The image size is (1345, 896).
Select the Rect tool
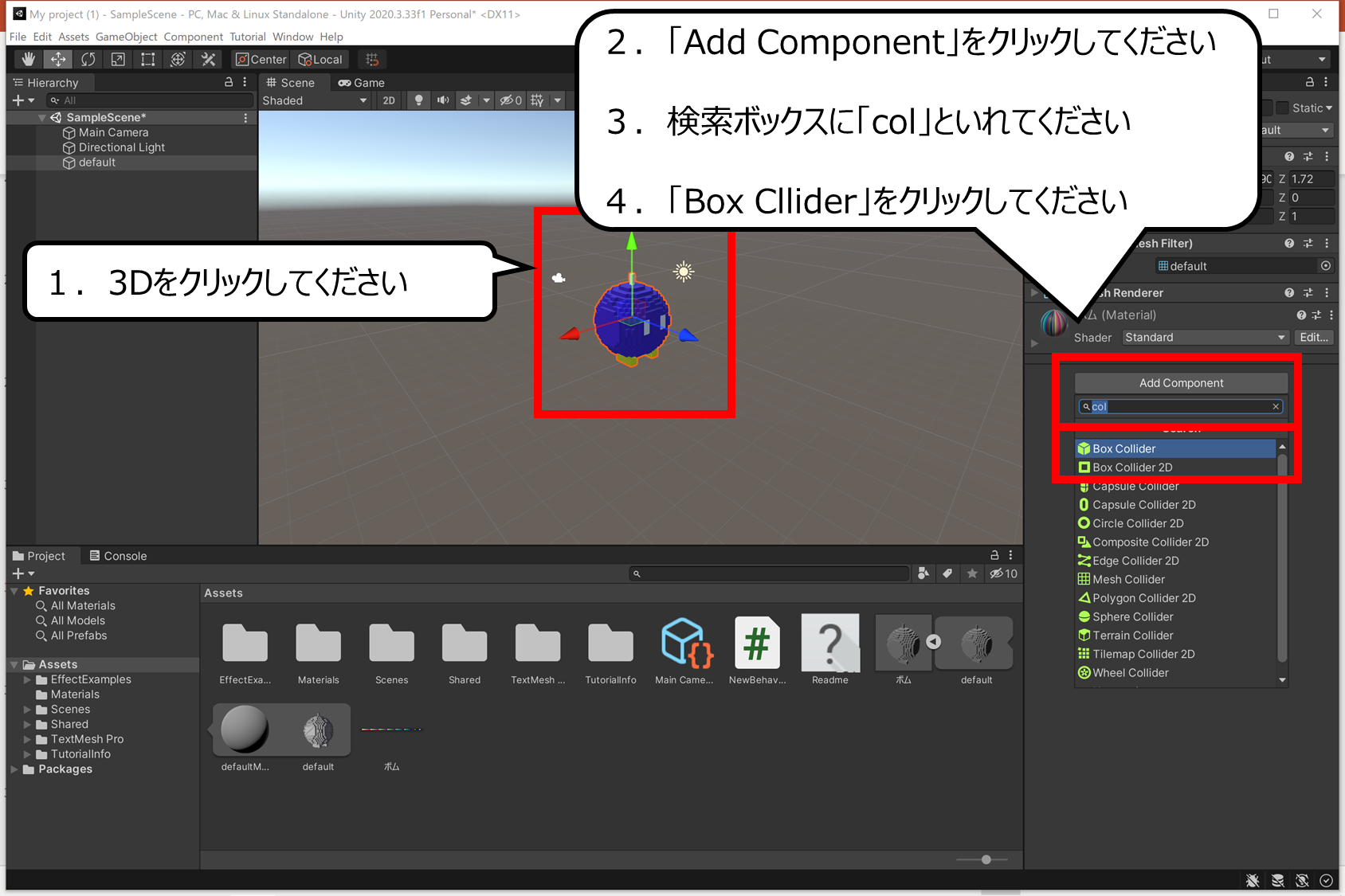click(148, 60)
